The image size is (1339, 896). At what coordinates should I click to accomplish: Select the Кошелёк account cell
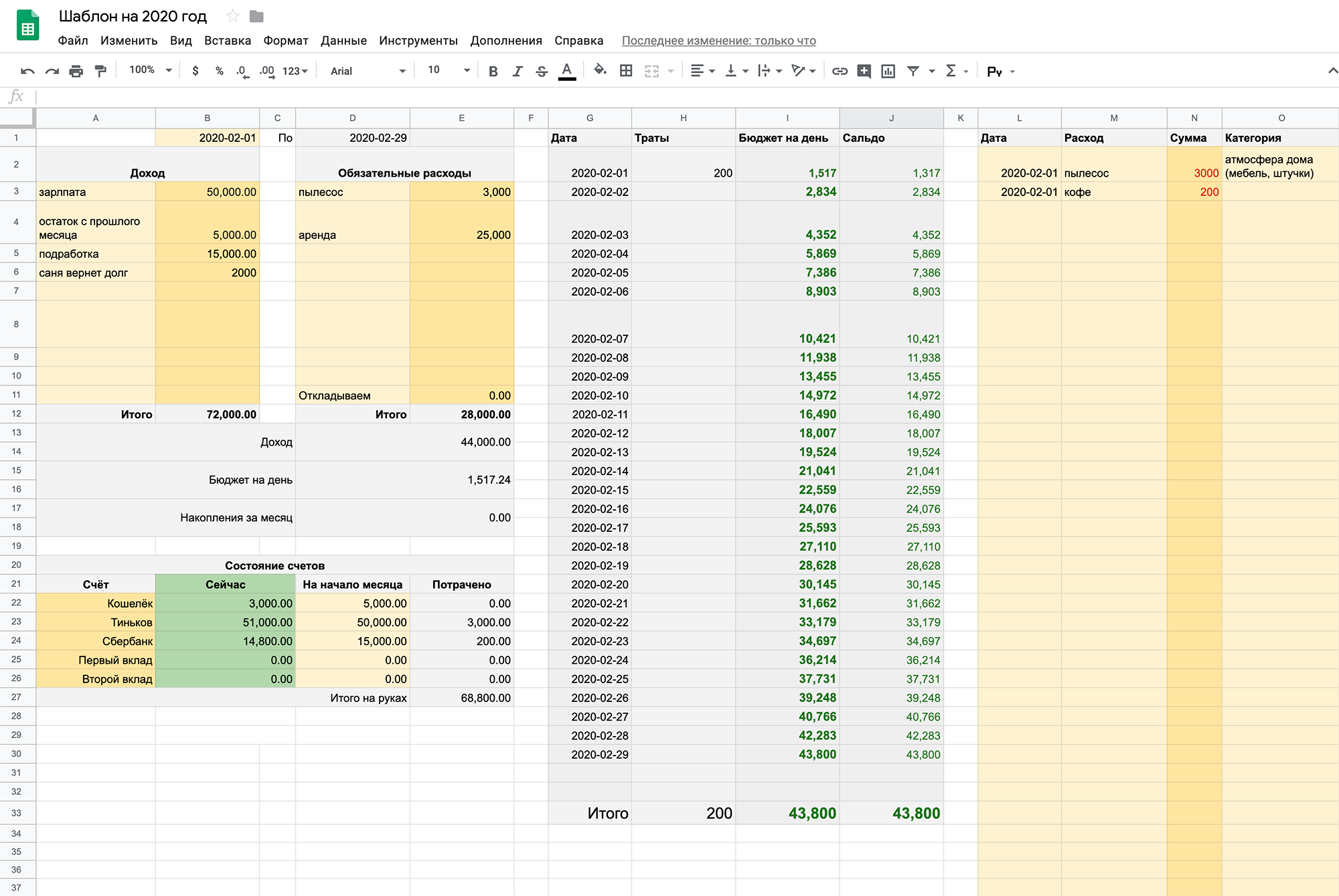coord(96,603)
